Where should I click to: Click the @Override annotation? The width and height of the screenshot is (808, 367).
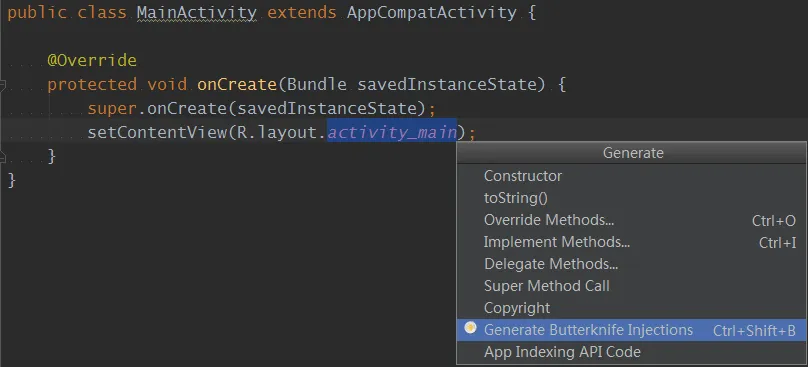[92, 60]
